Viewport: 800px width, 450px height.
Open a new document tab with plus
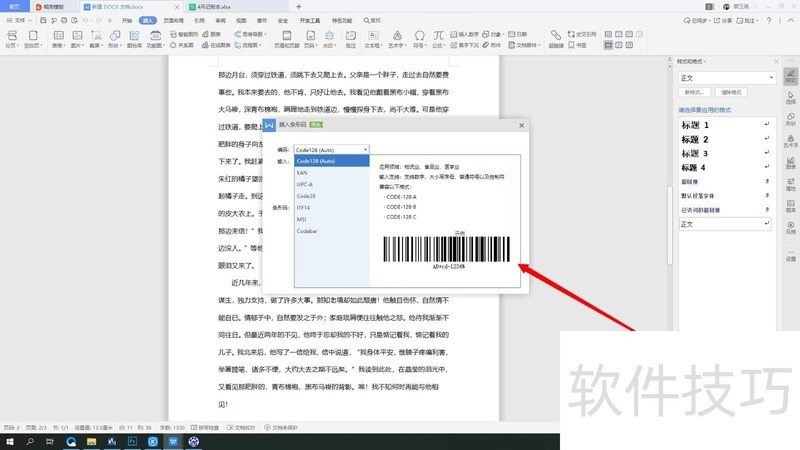(298, 7)
